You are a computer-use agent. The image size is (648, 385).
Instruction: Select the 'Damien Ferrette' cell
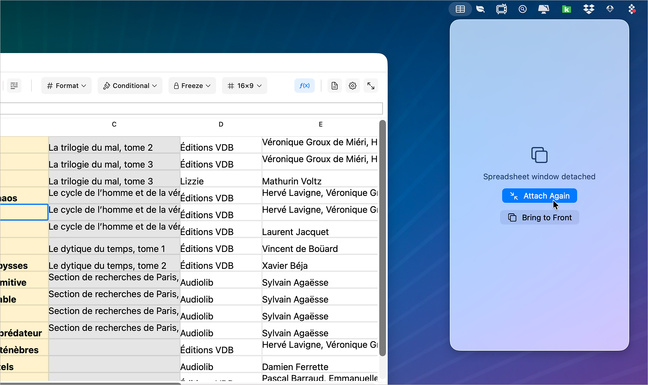[x=320, y=364]
